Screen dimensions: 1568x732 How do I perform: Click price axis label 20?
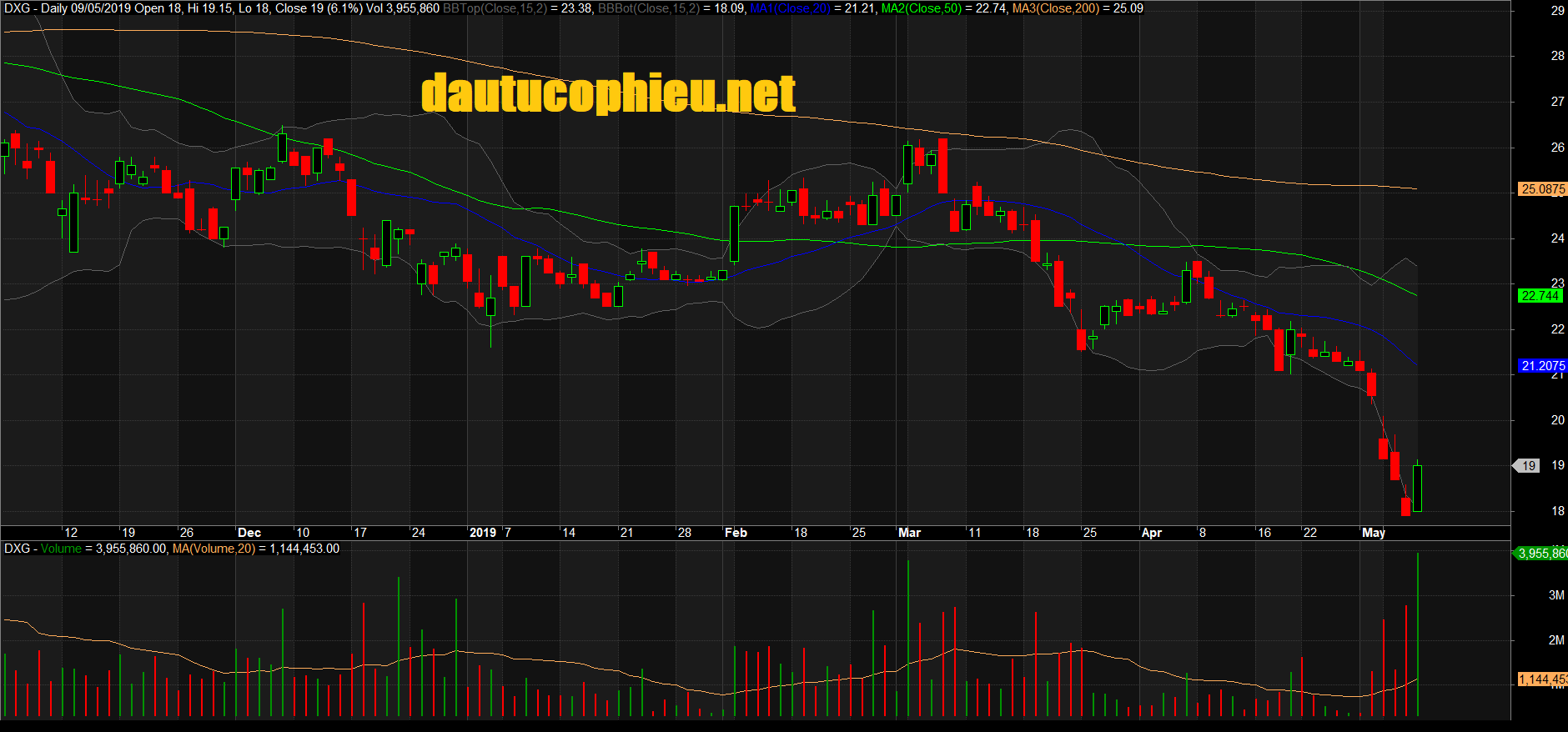pyautogui.click(x=1557, y=420)
